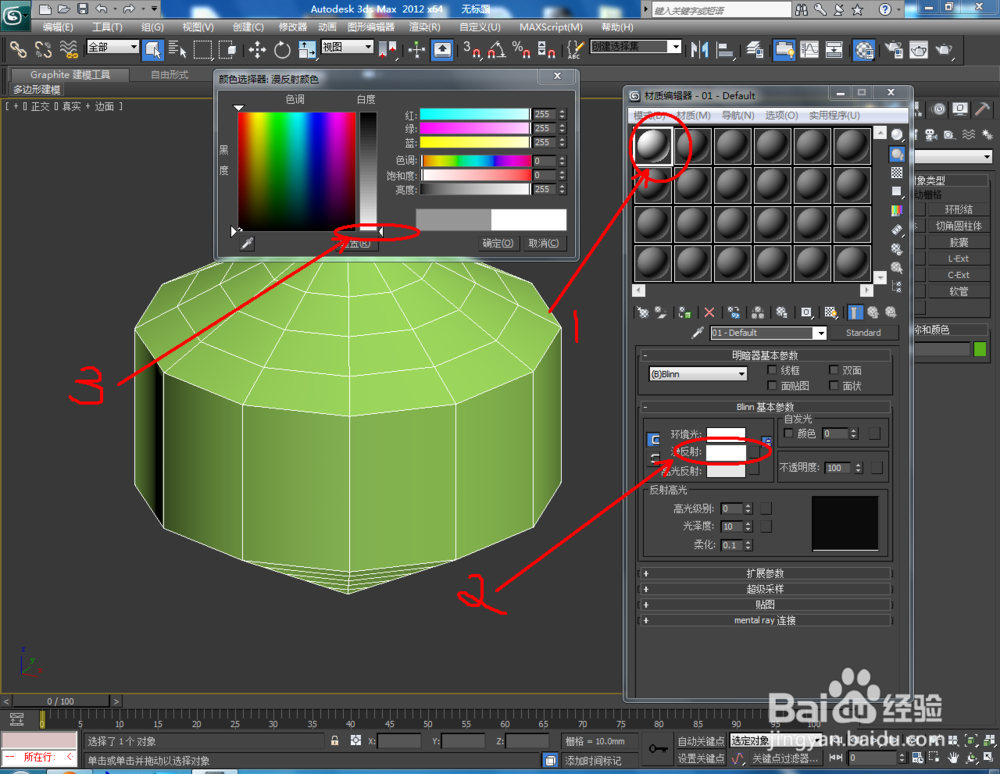1000x774 pixels.
Task: Select the Rotate tool
Action: (282, 49)
